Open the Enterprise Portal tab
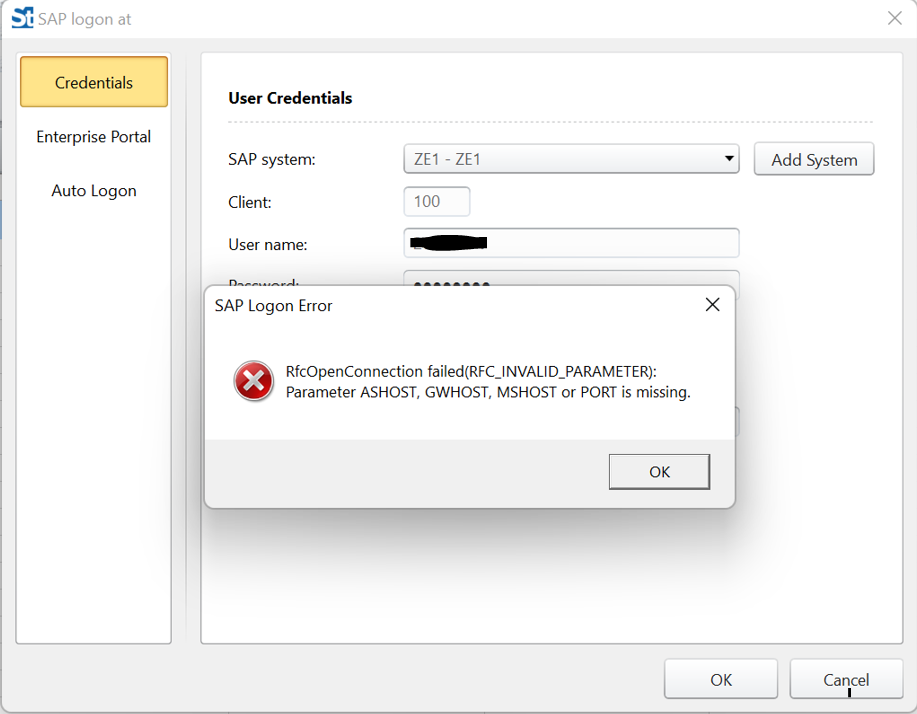 pyautogui.click(x=94, y=137)
